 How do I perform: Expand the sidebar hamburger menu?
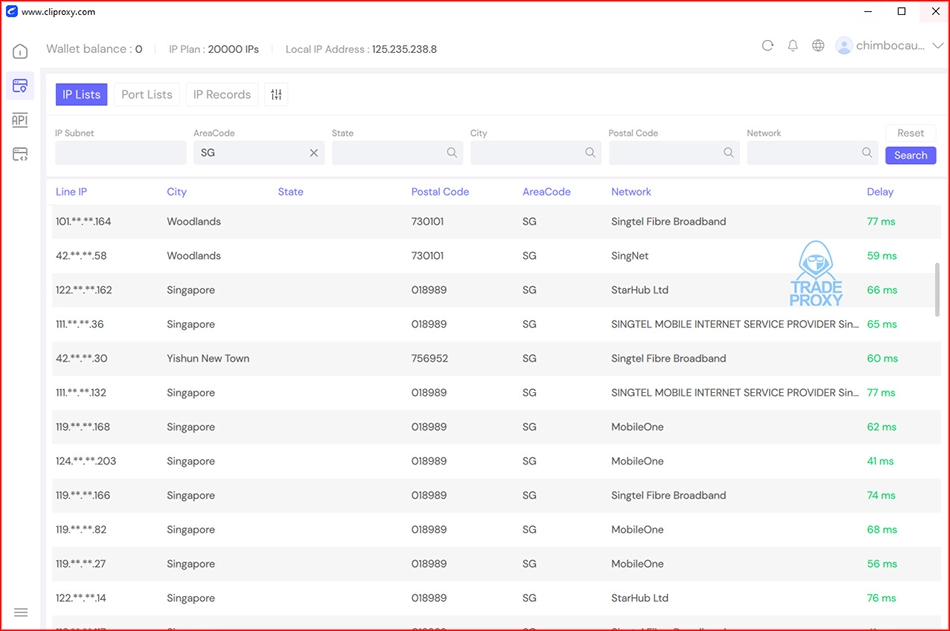(x=21, y=612)
